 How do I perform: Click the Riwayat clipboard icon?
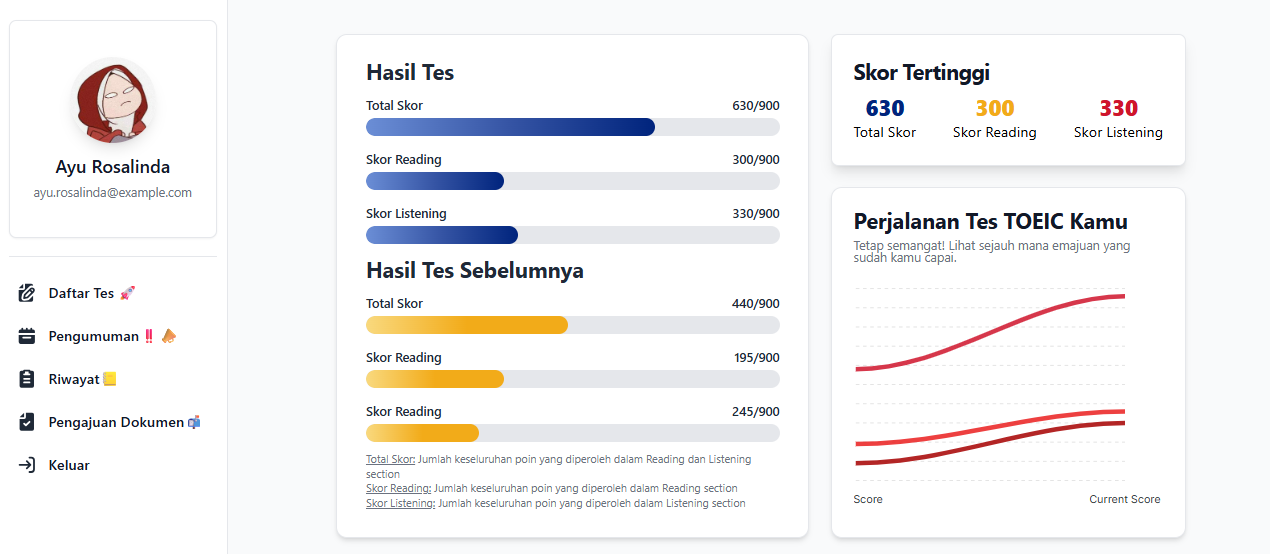[27, 379]
